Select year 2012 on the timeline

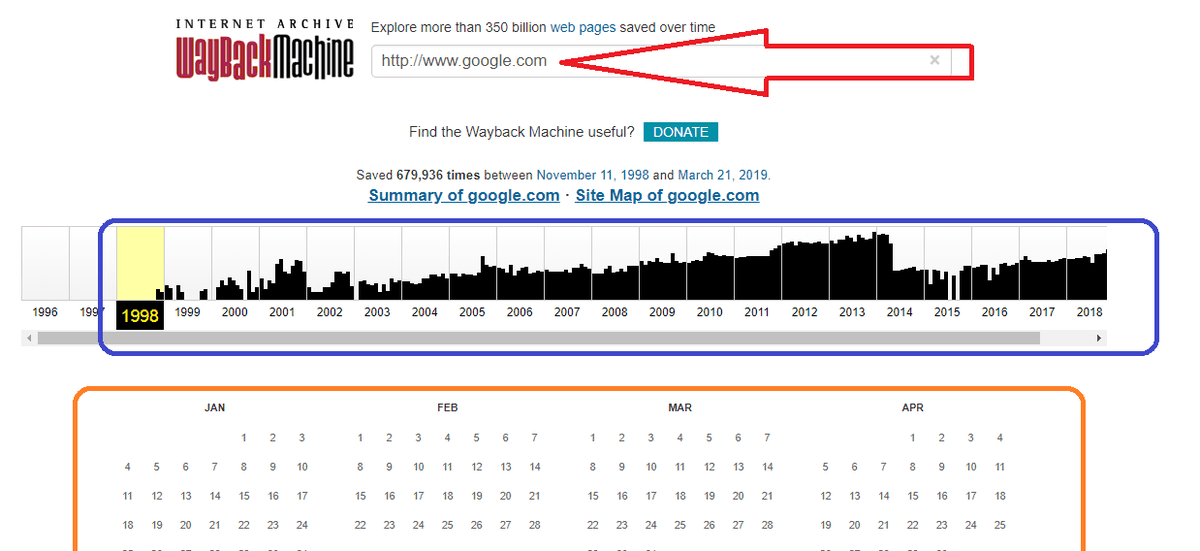tap(805, 312)
